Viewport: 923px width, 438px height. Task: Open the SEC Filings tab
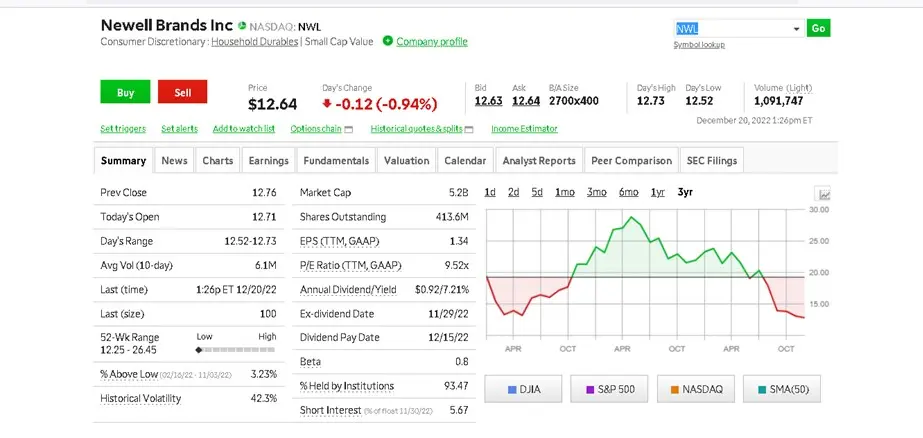pos(712,161)
